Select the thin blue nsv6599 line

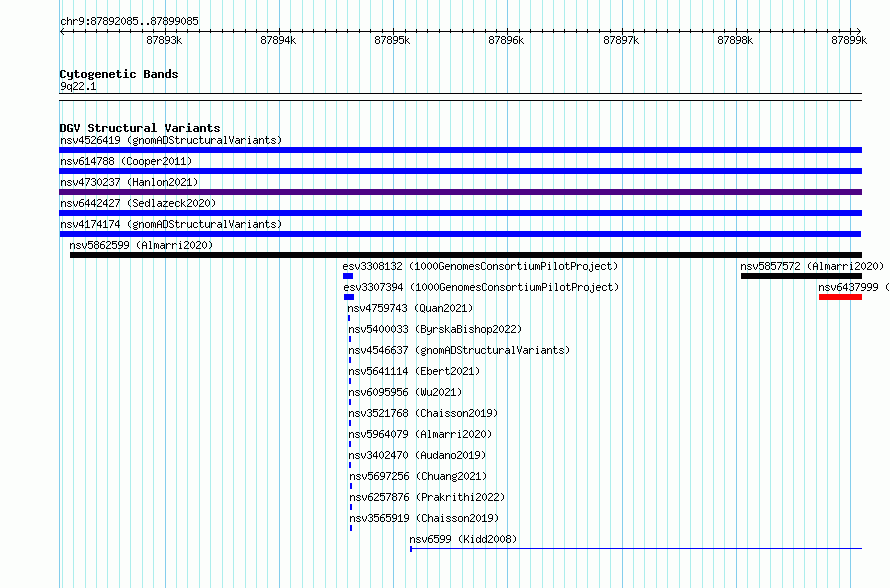tap(636, 549)
